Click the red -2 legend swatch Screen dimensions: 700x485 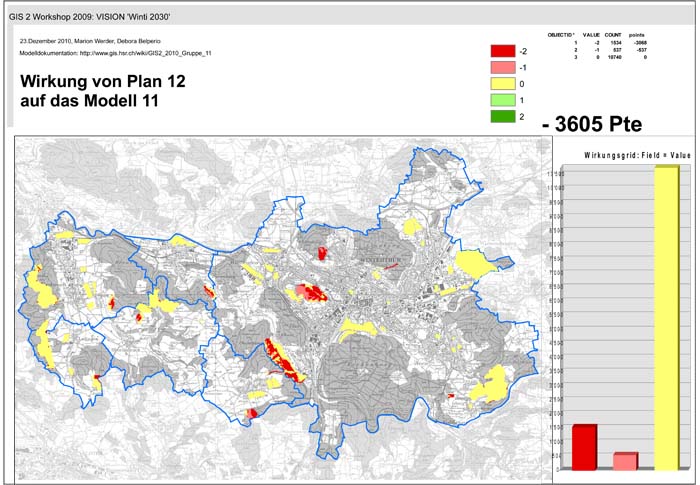(503, 50)
